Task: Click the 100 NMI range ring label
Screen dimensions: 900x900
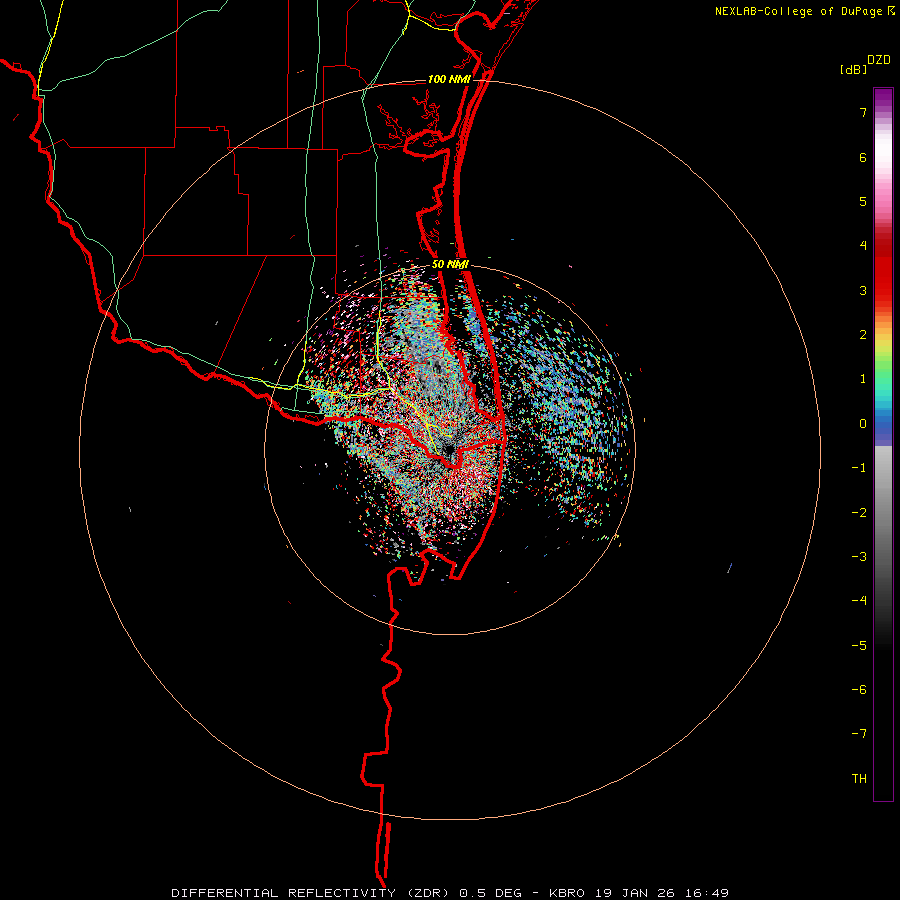Action: [x=449, y=79]
